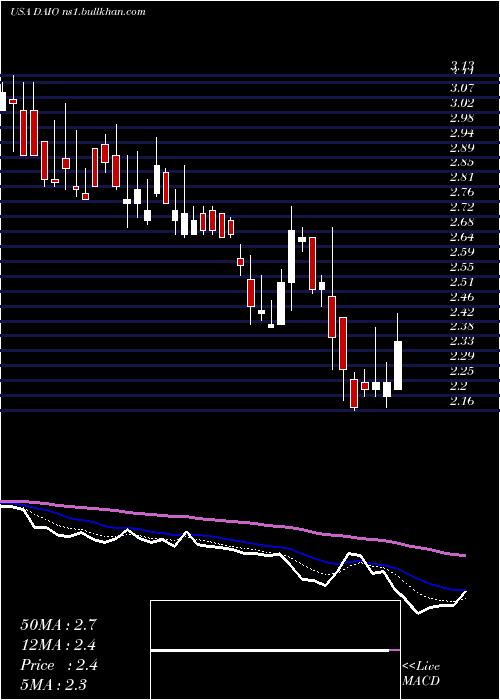Select the 2.59 price axis label
The image size is (500, 700).
[x=462, y=251]
